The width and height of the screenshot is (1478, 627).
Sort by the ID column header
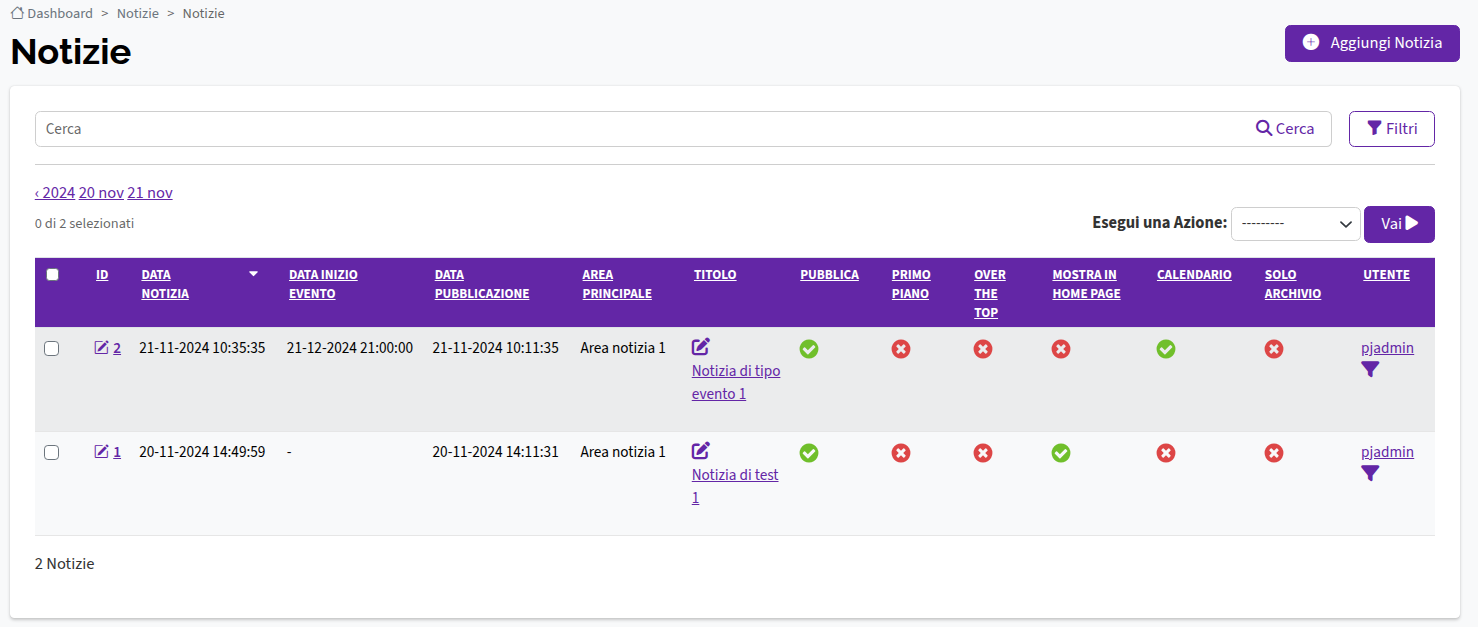[x=102, y=275]
